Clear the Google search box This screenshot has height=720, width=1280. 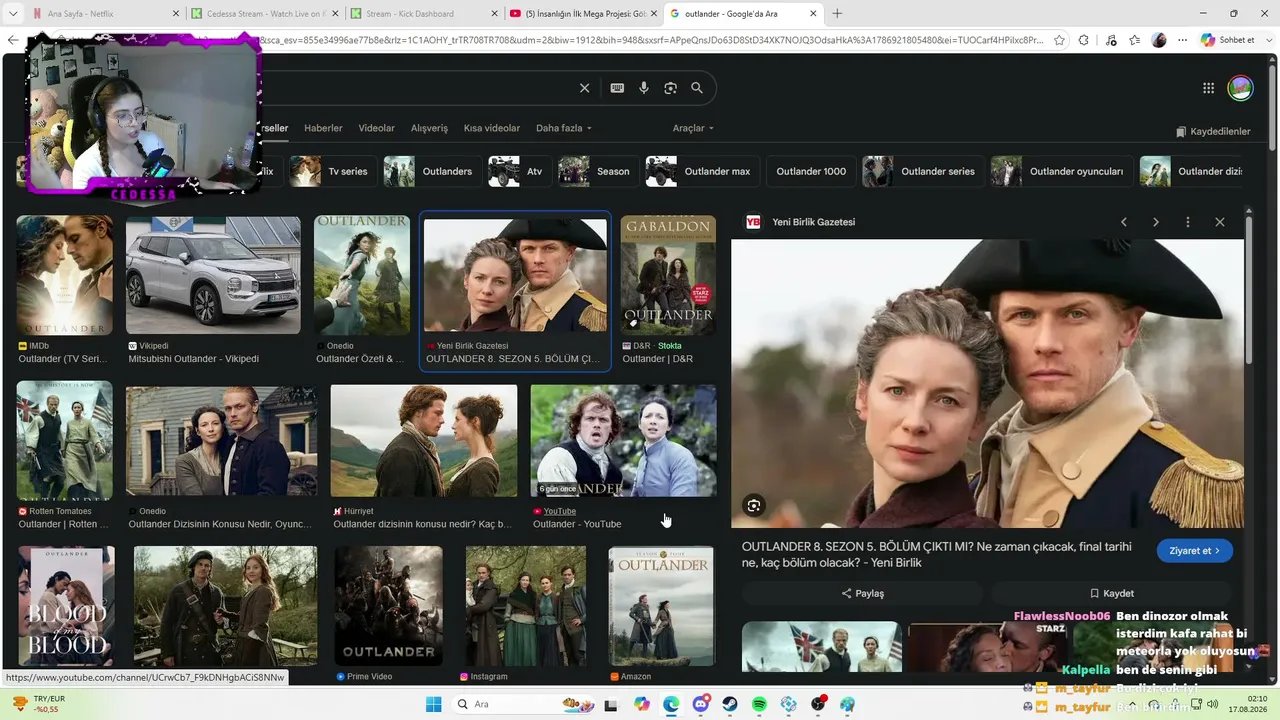[x=585, y=88]
